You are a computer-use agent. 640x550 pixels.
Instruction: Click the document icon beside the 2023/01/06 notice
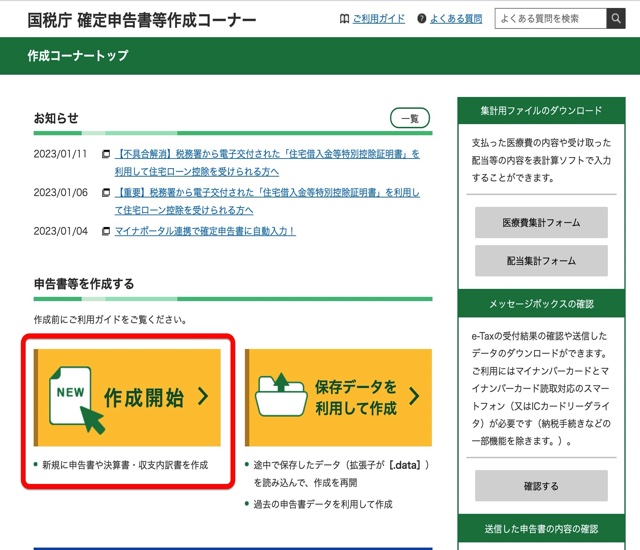tap(106, 193)
